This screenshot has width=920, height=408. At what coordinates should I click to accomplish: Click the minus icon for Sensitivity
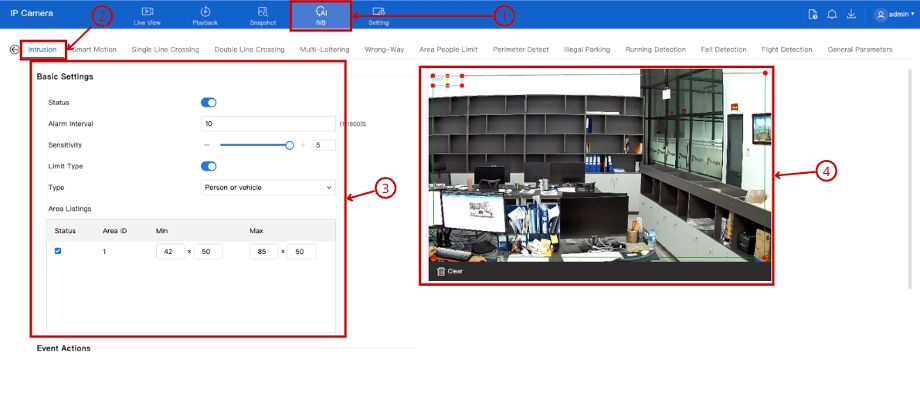tap(207, 145)
